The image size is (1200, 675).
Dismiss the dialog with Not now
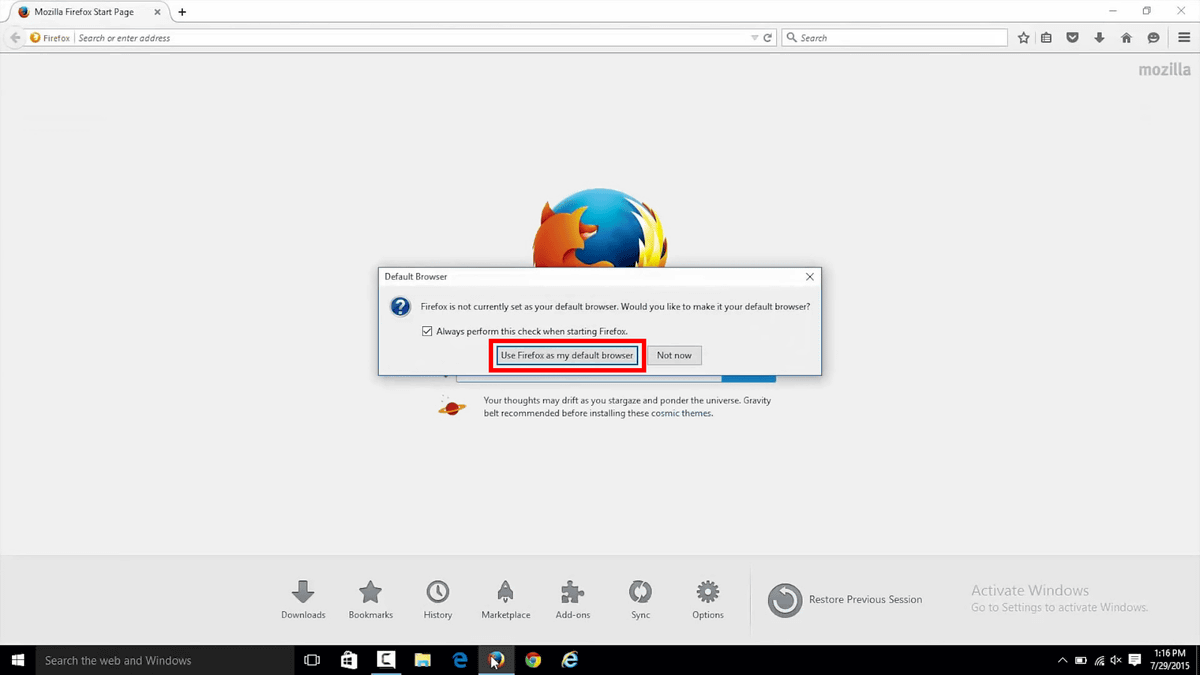coord(674,355)
